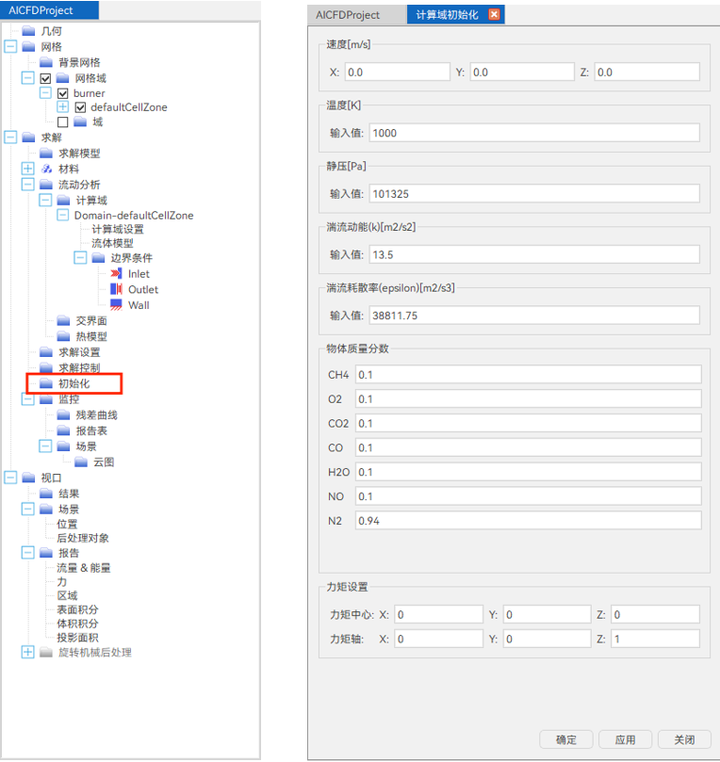
Task: Click the H2O mass fraction field
Action: click(x=528, y=471)
